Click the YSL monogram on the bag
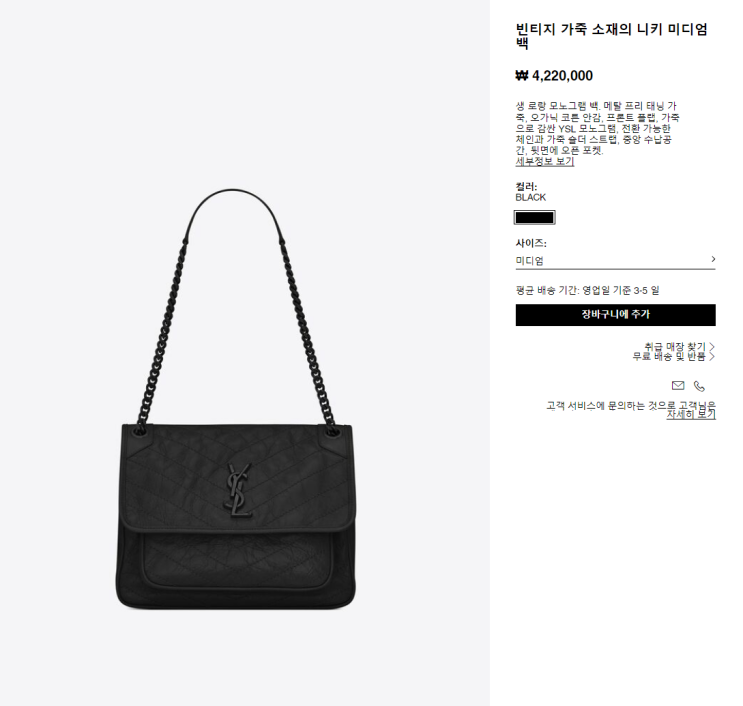Viewport: 743px width, 706px height. coord(238,490)
